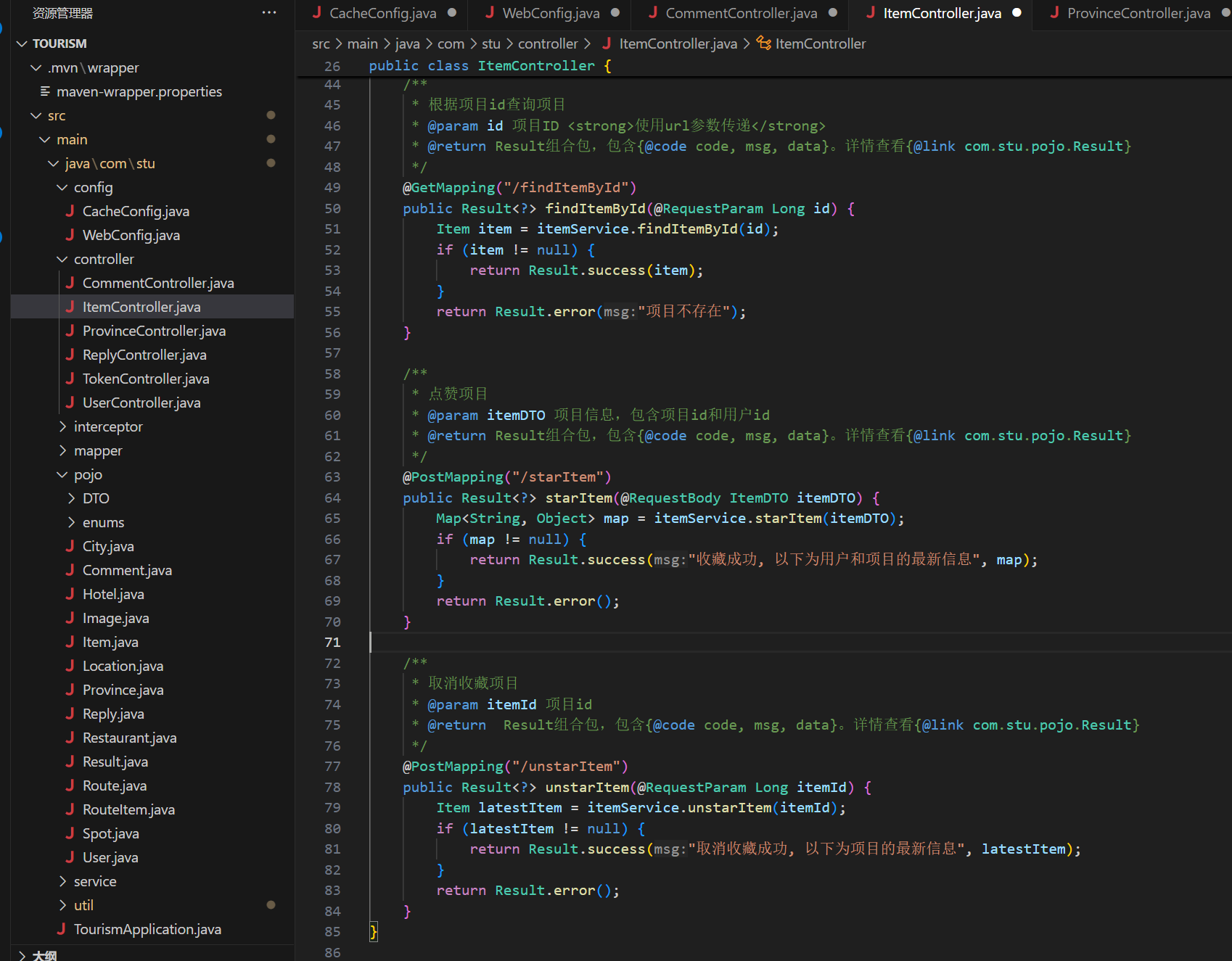Click the Java icon beside TourismApplication.java

coord(61,929)
